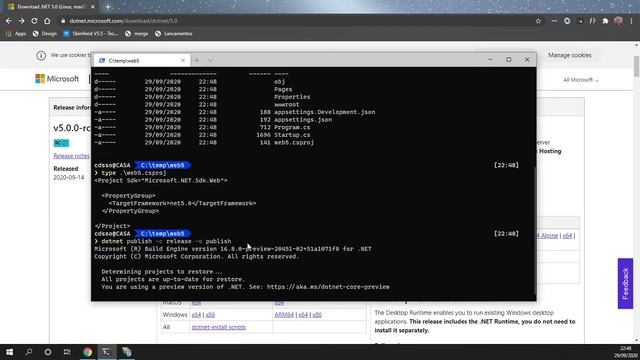The width and height of the screenshot is (640, 360).
Task: Open the Skanfeed V5.5 bookmark
Action: (x=91, y=34)
